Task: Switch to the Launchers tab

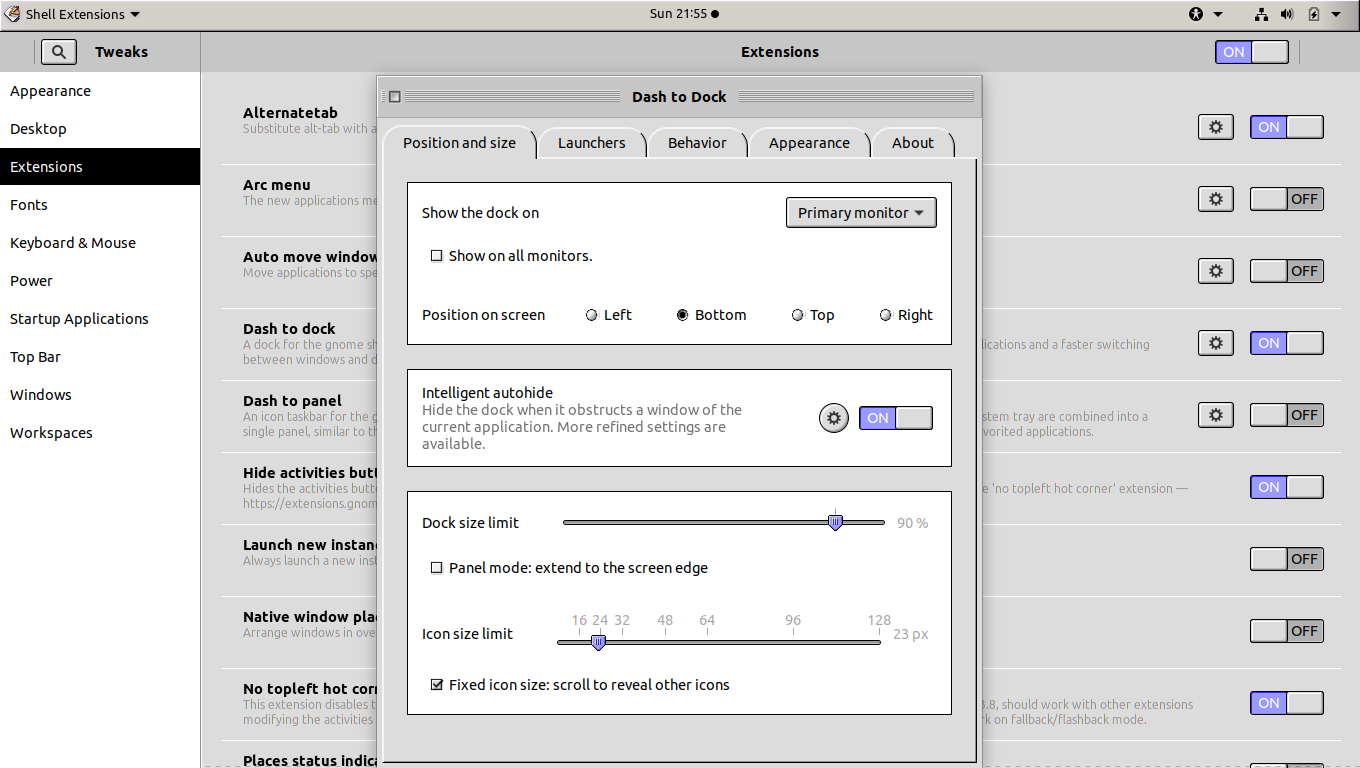Action: tap(591, 143)
